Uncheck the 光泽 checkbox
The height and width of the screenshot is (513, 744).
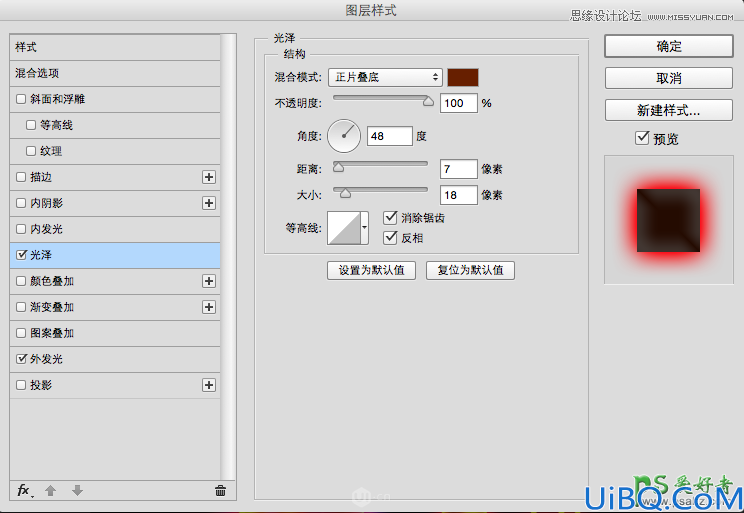[21, 255]
